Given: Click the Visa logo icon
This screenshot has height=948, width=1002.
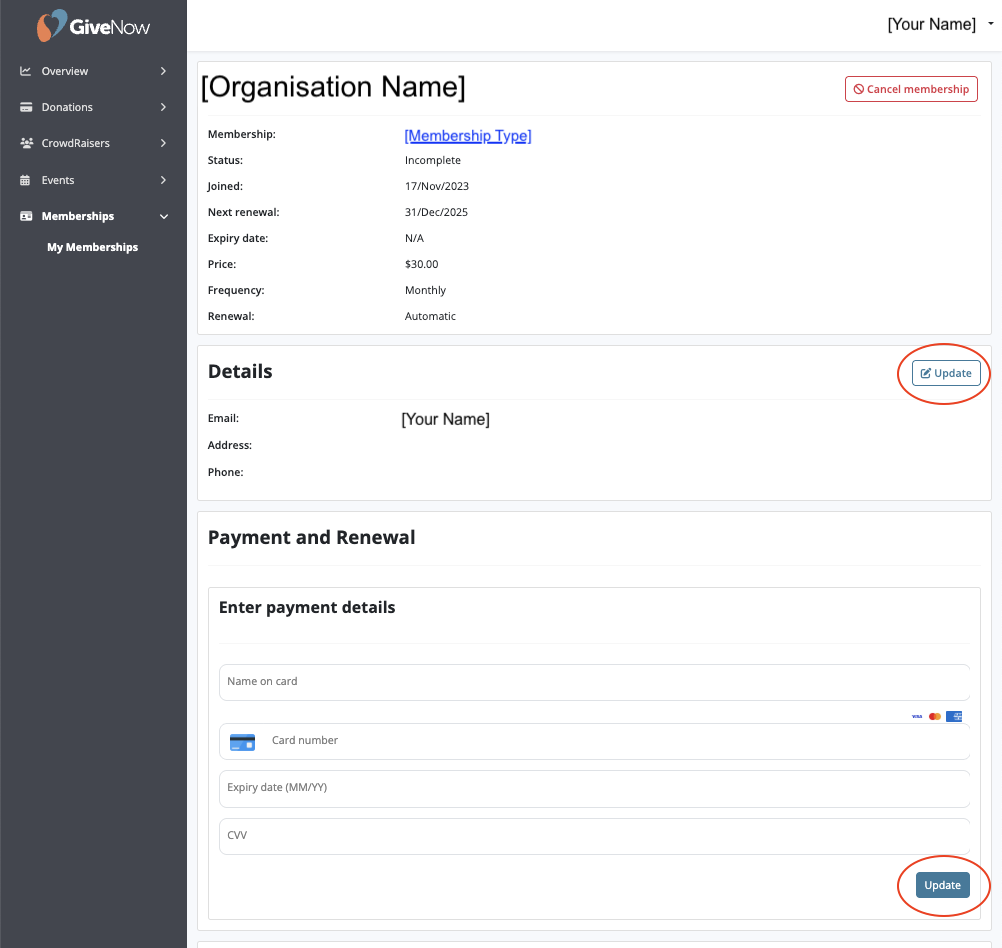Looking at the screenshot, I should 916,717.
